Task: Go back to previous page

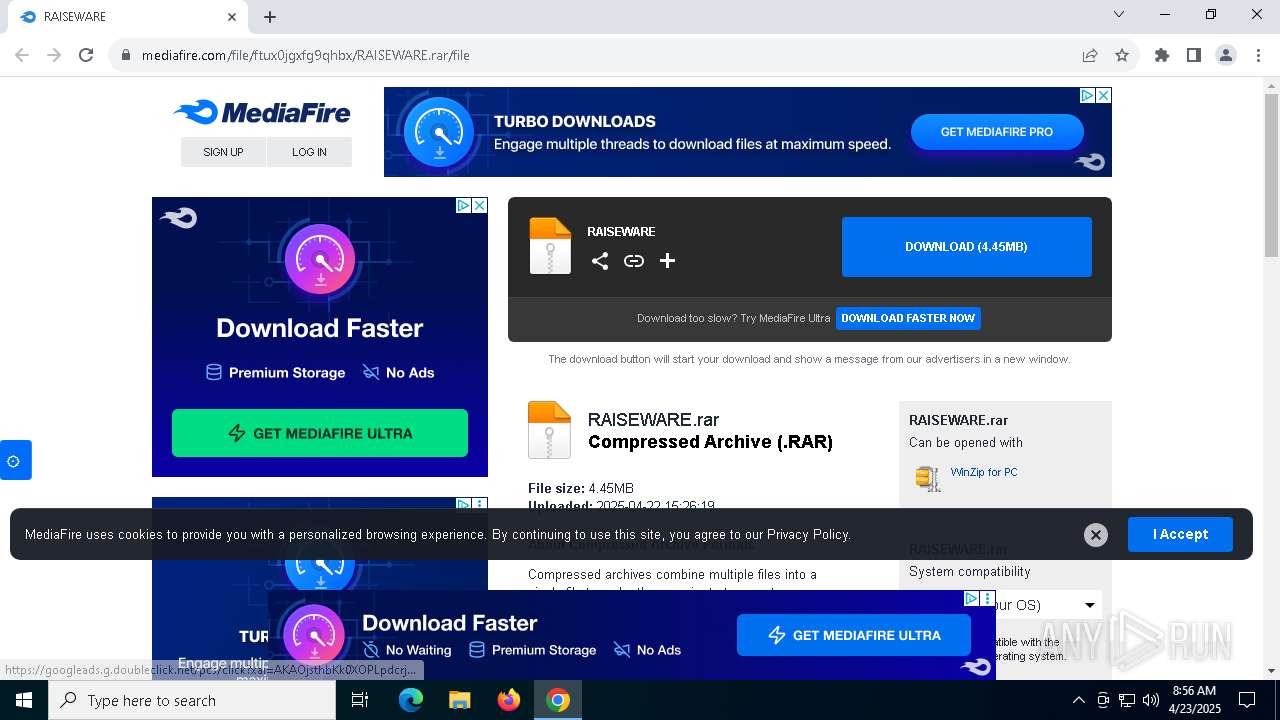Action: pos(22,55)
